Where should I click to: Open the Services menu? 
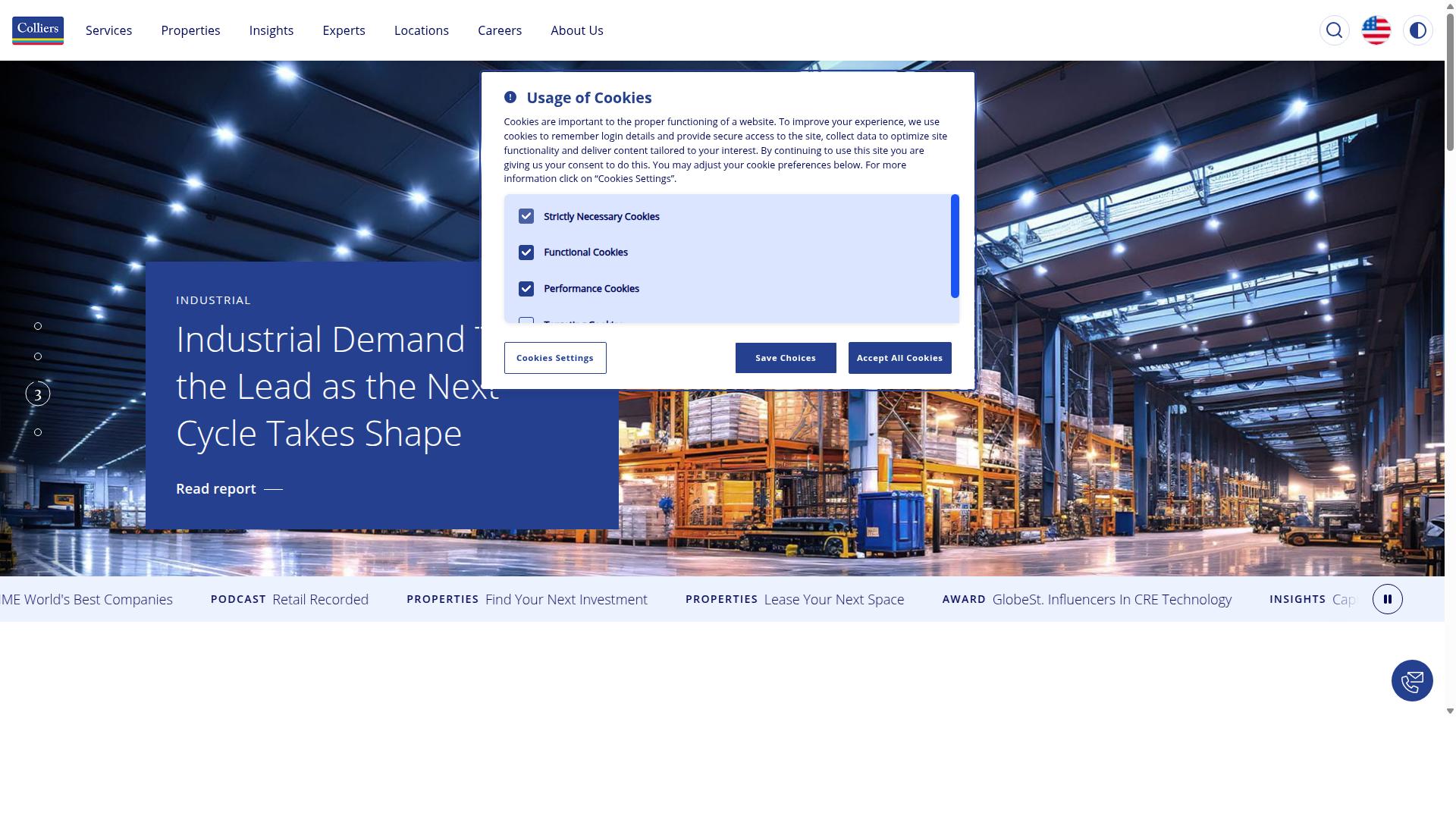pyautogui.click(x=108, y=30)
